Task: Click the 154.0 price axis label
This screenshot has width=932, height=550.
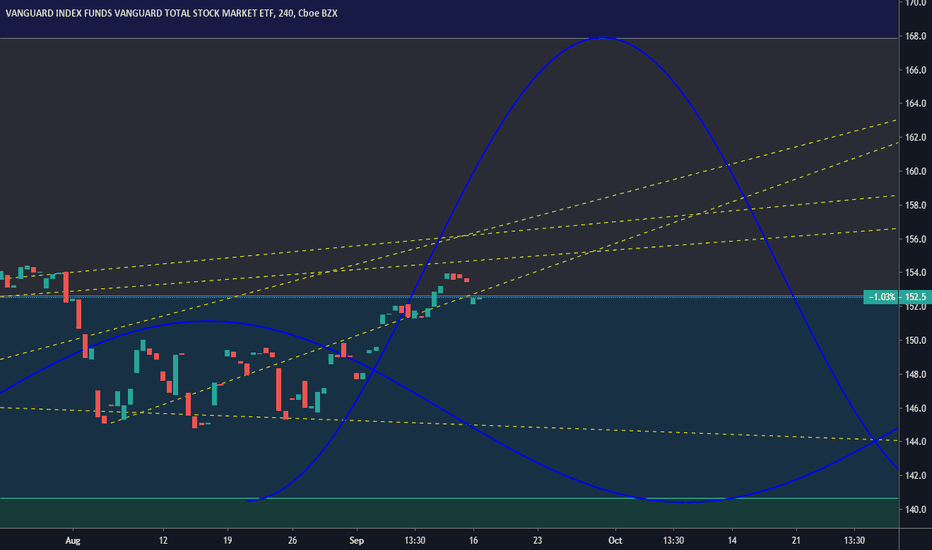Action: pos(915,273)
